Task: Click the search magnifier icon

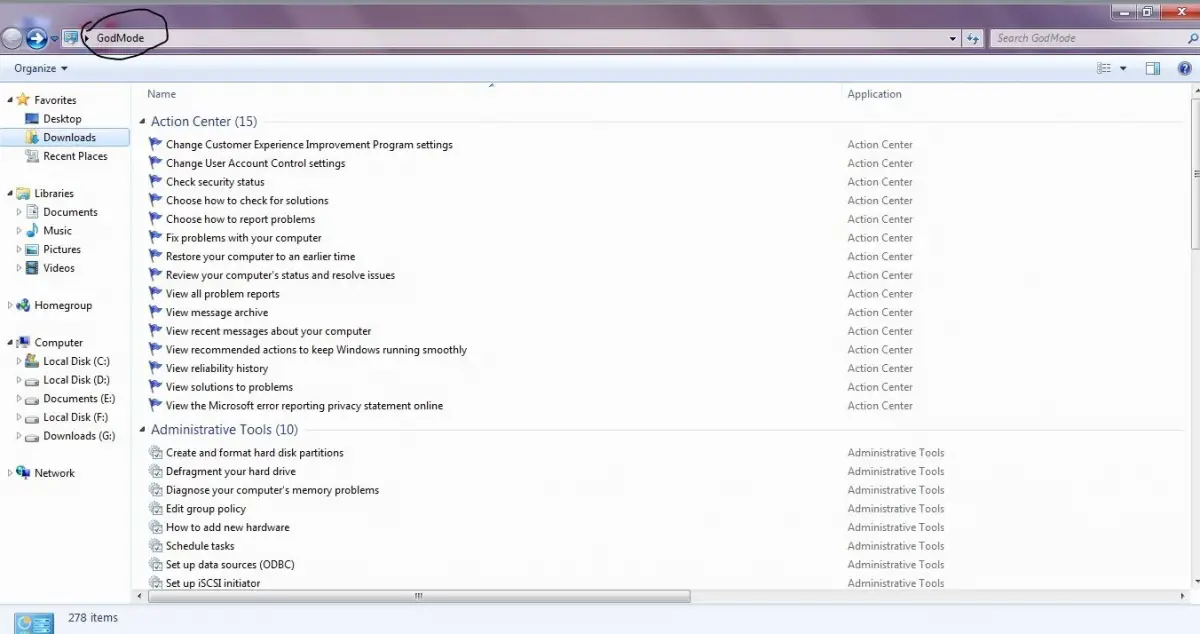Action: 1191,38
